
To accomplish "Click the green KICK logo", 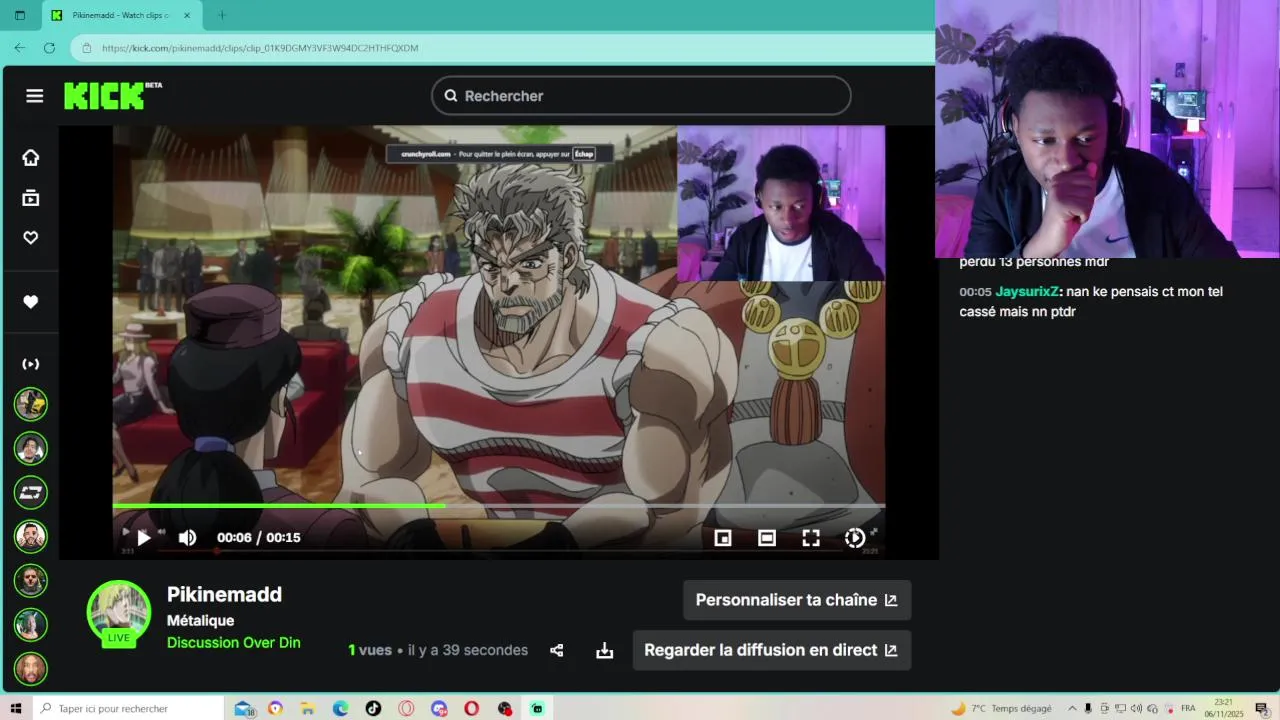I will point(104,95).
